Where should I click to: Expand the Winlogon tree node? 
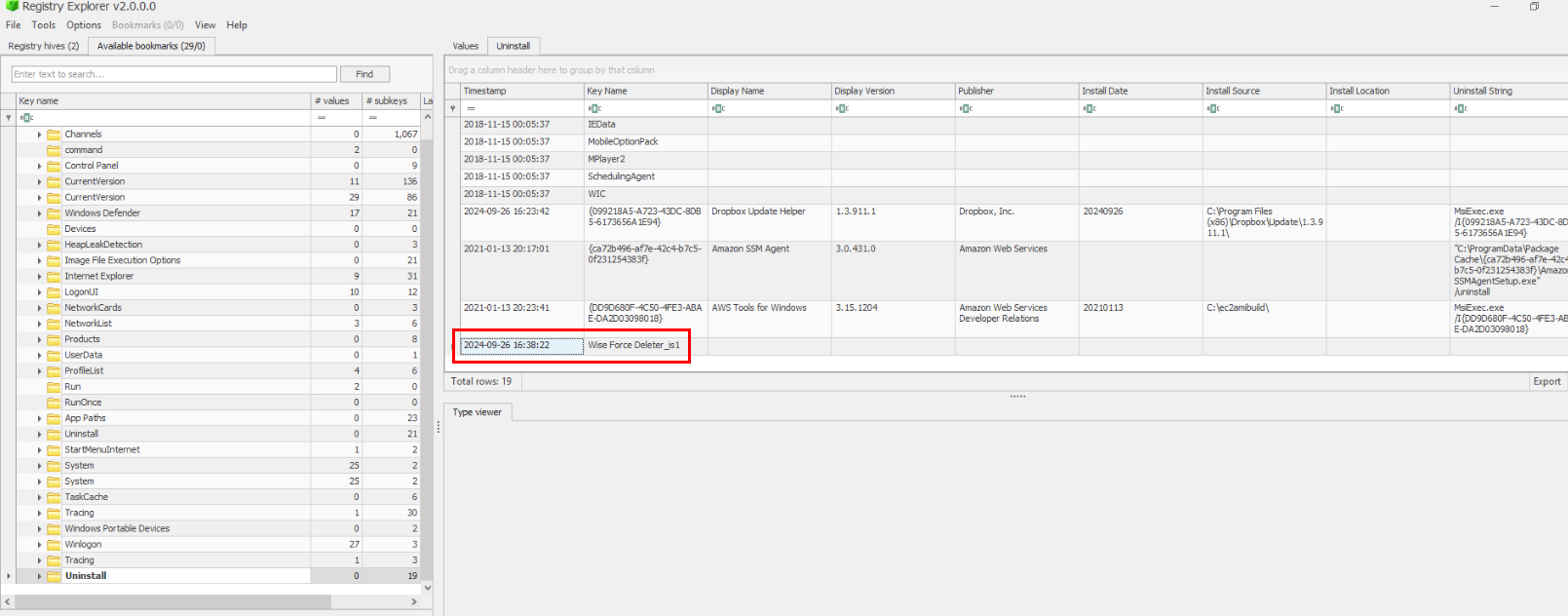pos(40,545)
